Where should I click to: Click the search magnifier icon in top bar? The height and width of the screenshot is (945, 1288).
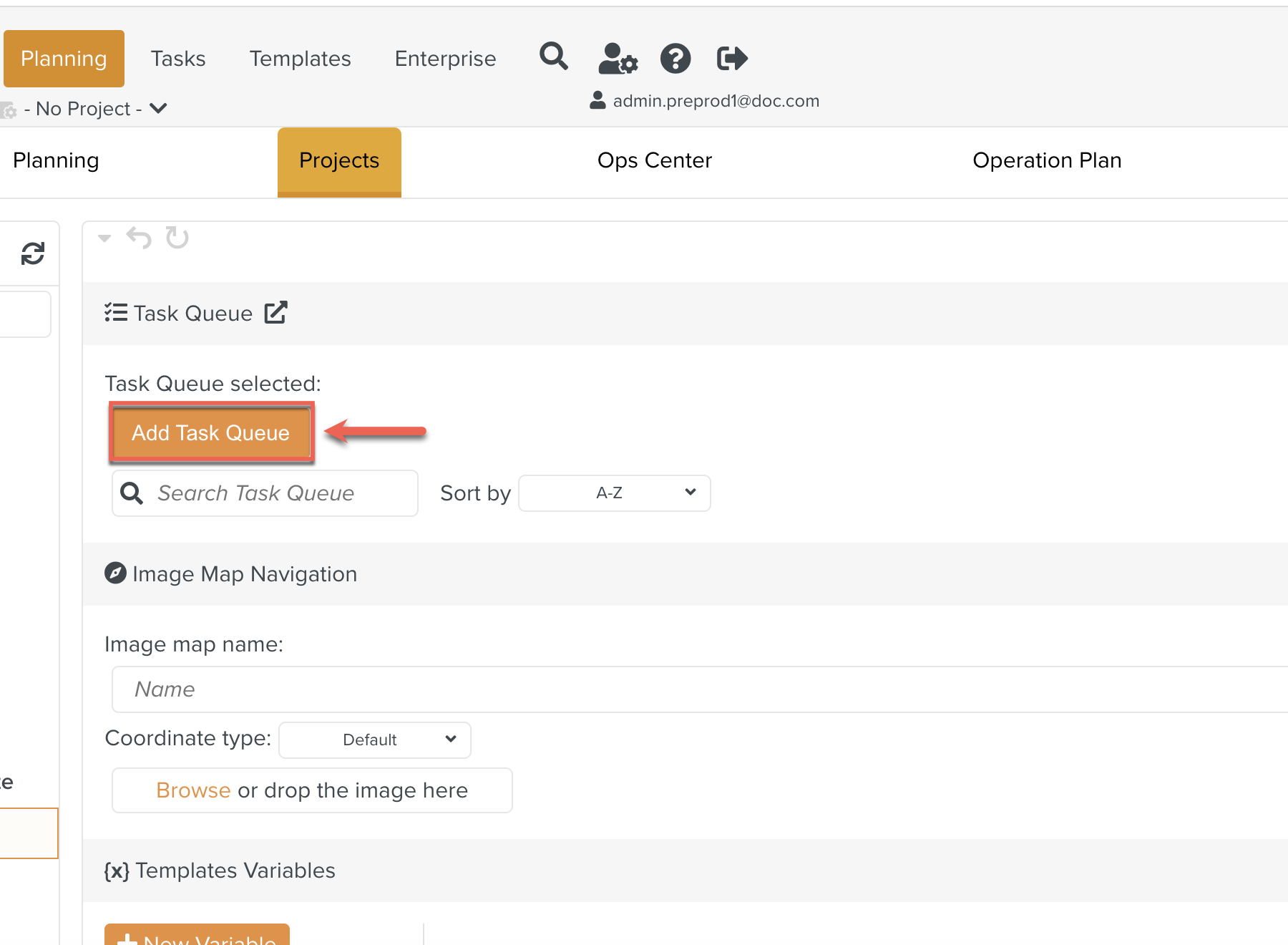553,57
